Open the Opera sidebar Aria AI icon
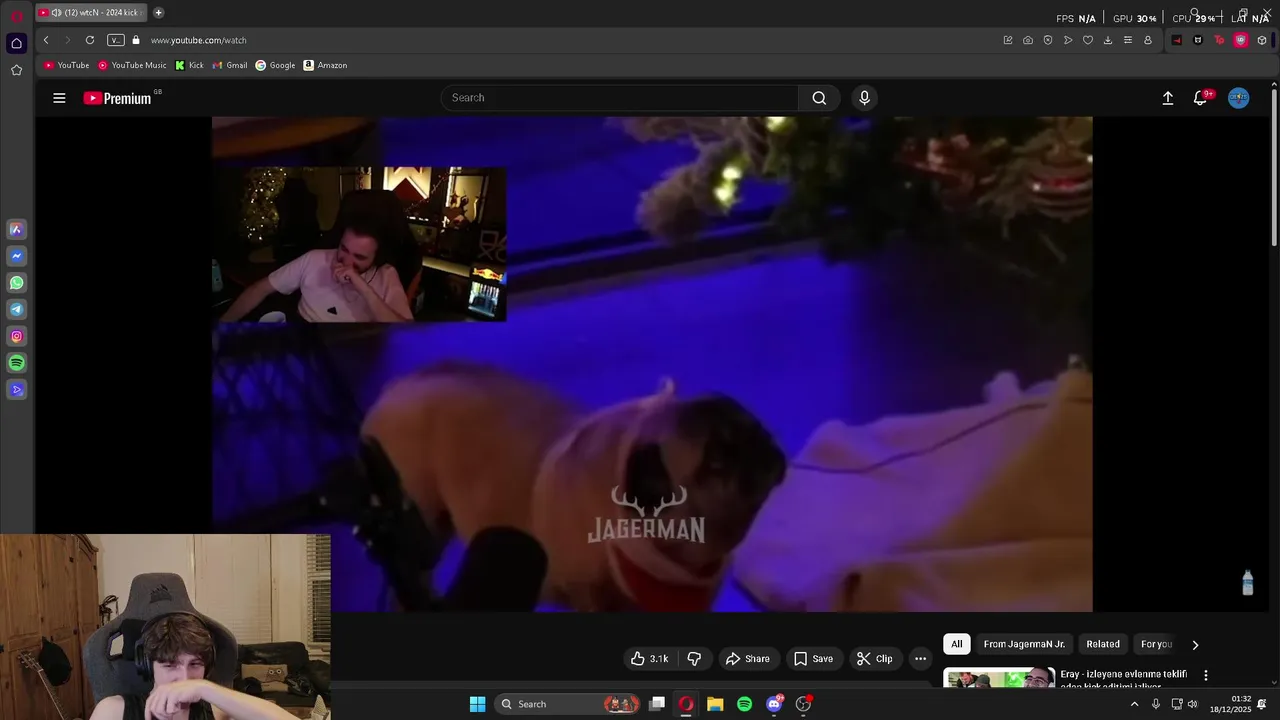 [16, 229]
